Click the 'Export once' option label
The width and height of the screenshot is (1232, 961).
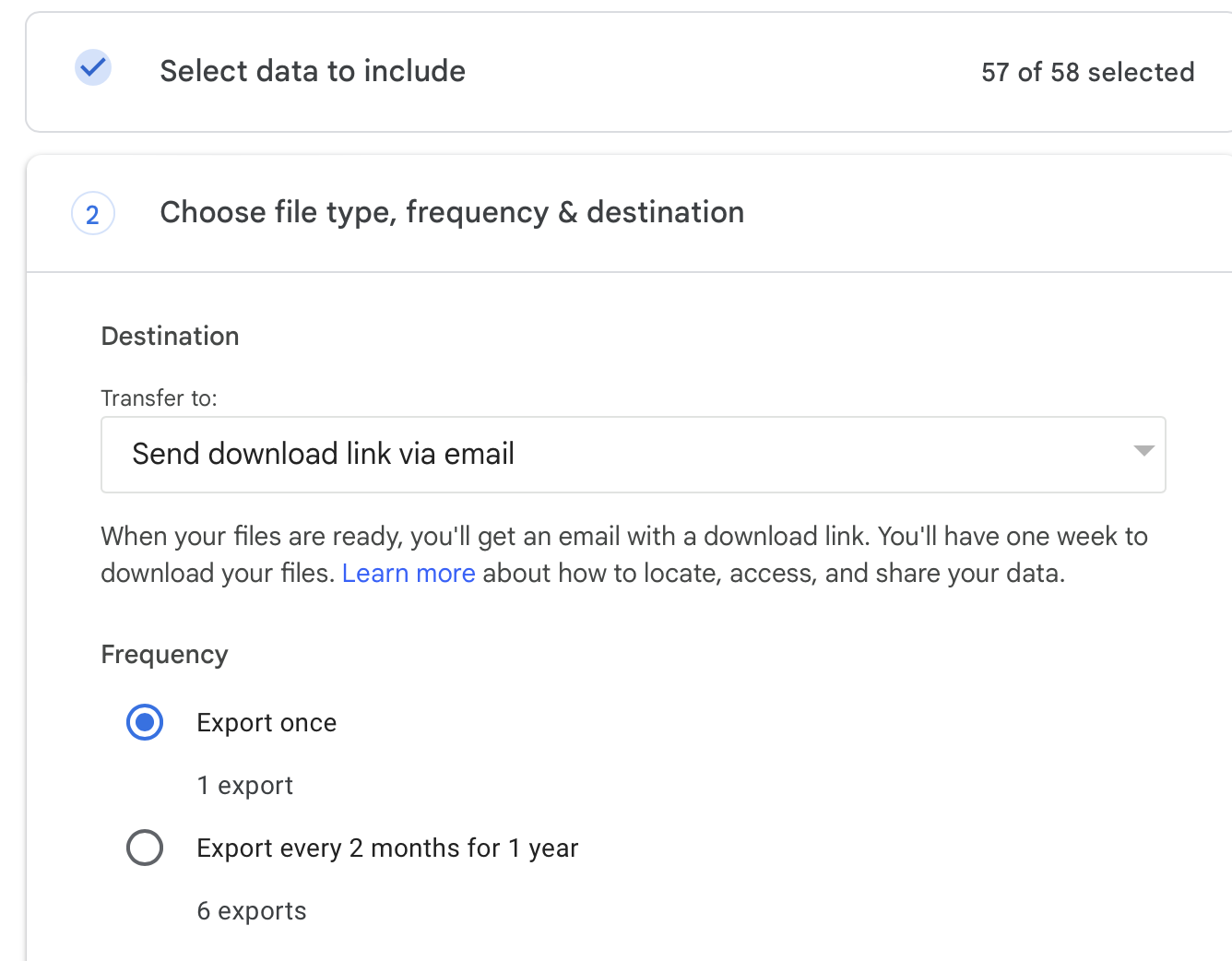267,723
